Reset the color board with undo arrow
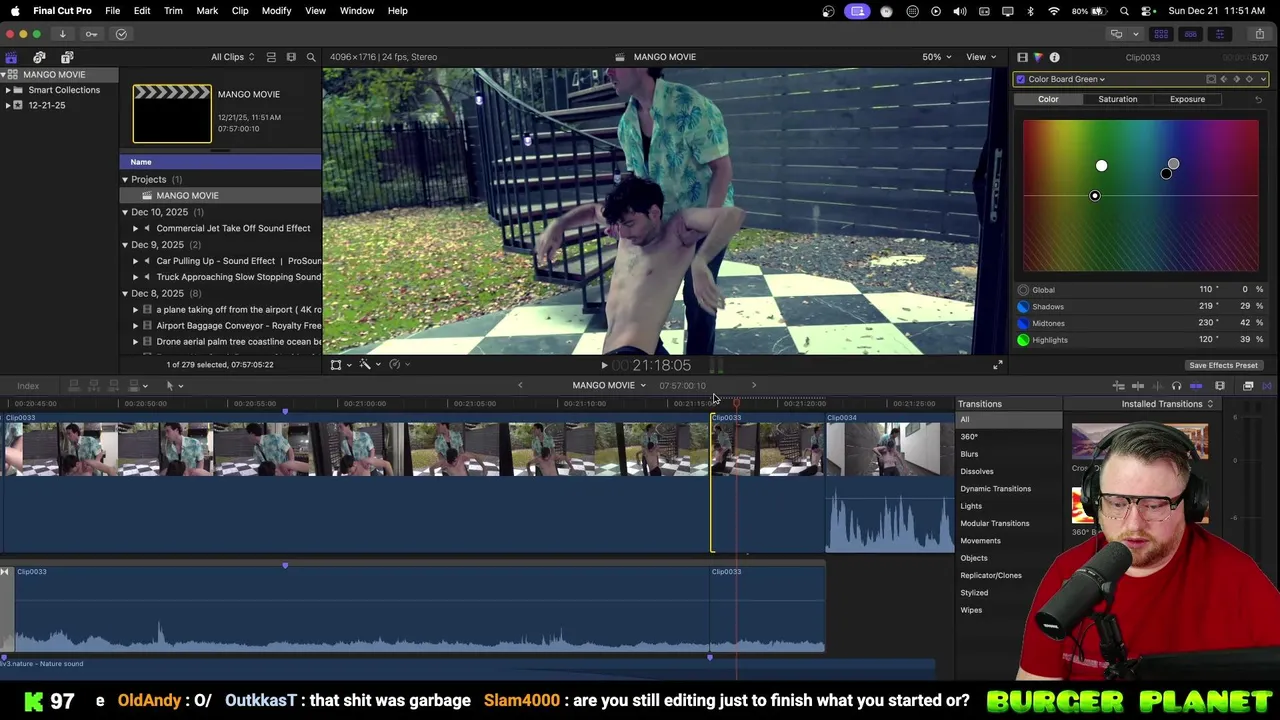Viewport: 1280px width, 720px height. pos(1258,99)
